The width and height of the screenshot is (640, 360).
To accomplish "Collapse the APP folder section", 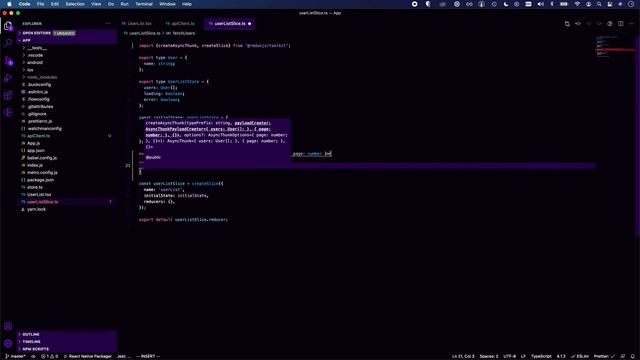I will tap(67, 40).
